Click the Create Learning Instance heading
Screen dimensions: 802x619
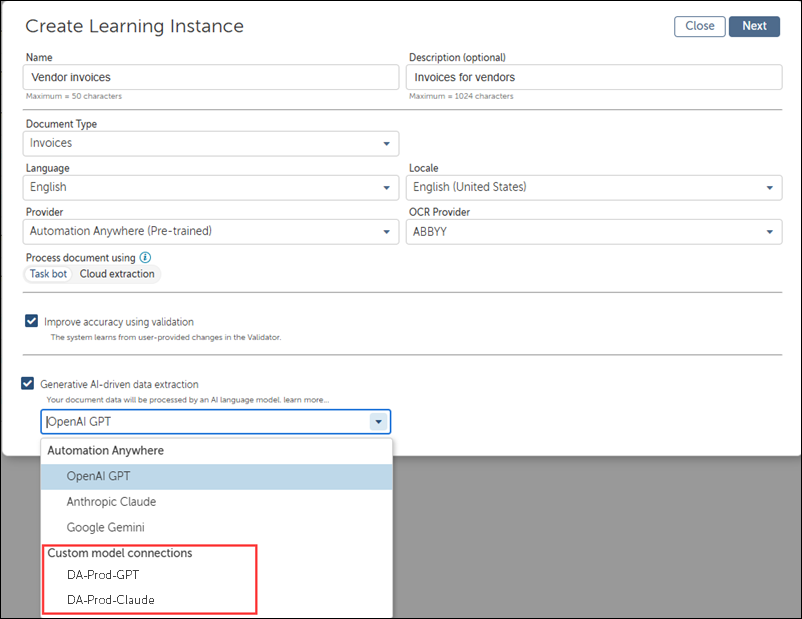point(135,26)
